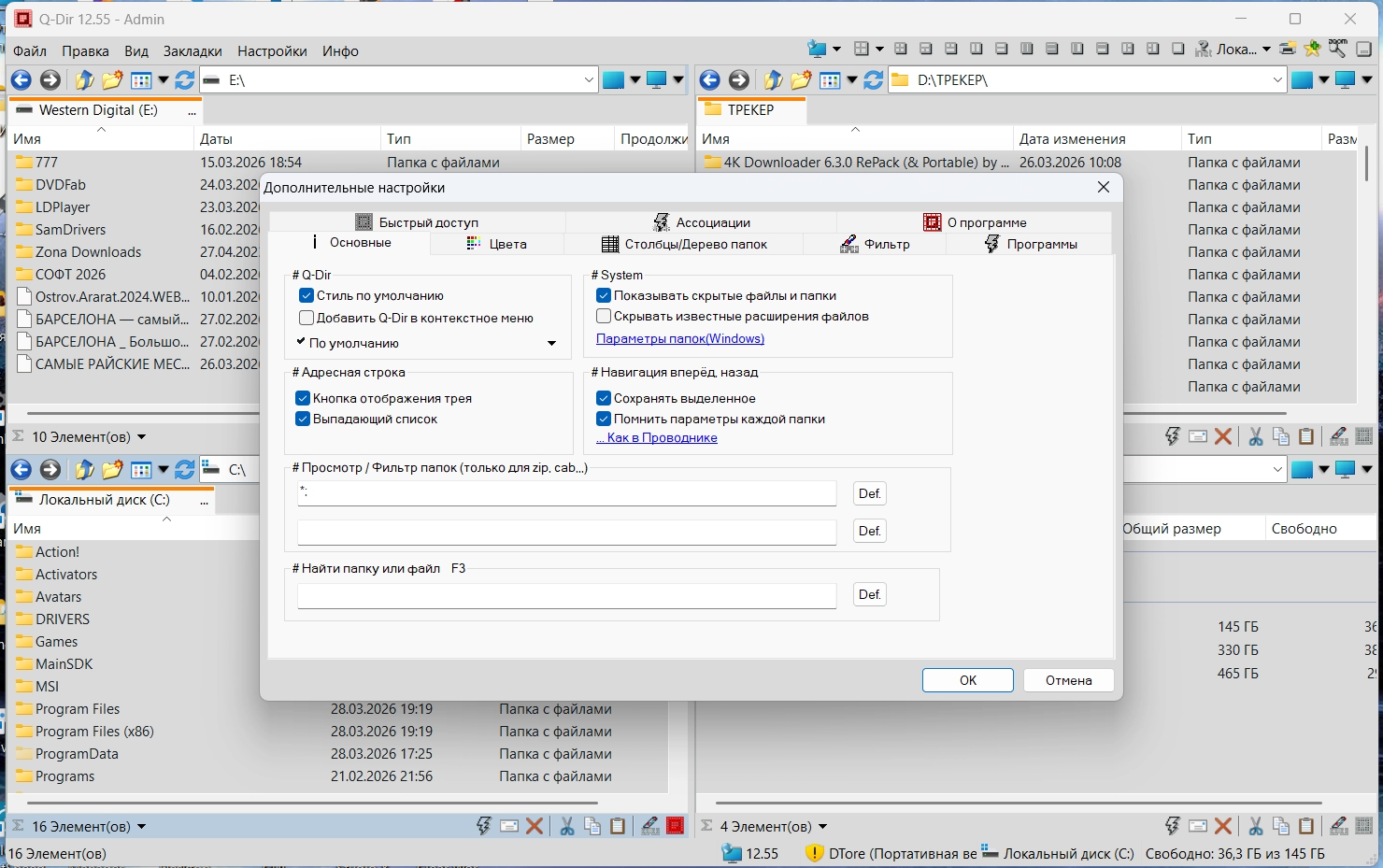
Task: Close the Дополнительные настройки dialog
Action: (x=1104, y=187)
